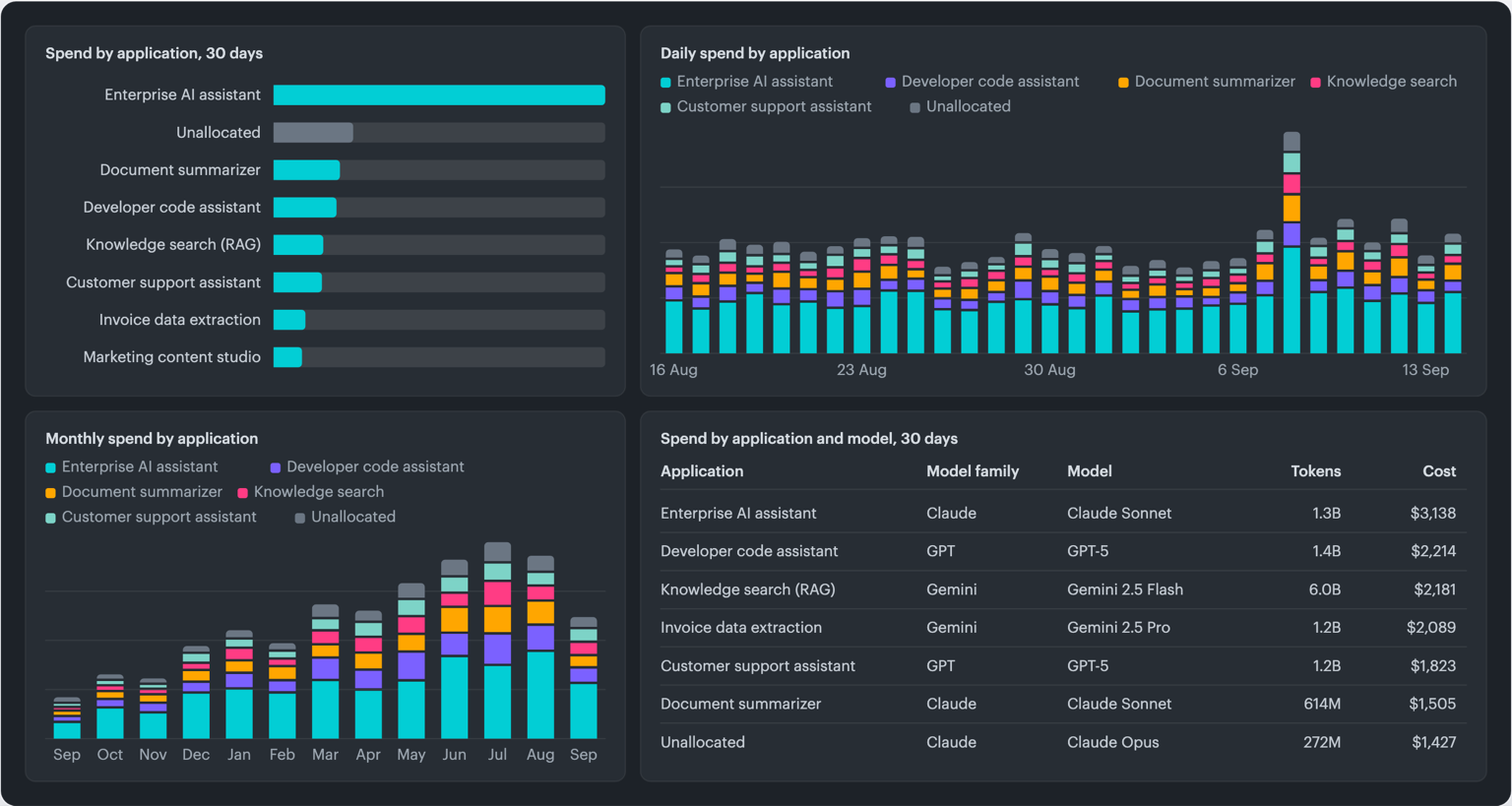Toggle Unallocated series in Monthly spend legend
Screen dimensions: 1512x806
click(346, 517)
